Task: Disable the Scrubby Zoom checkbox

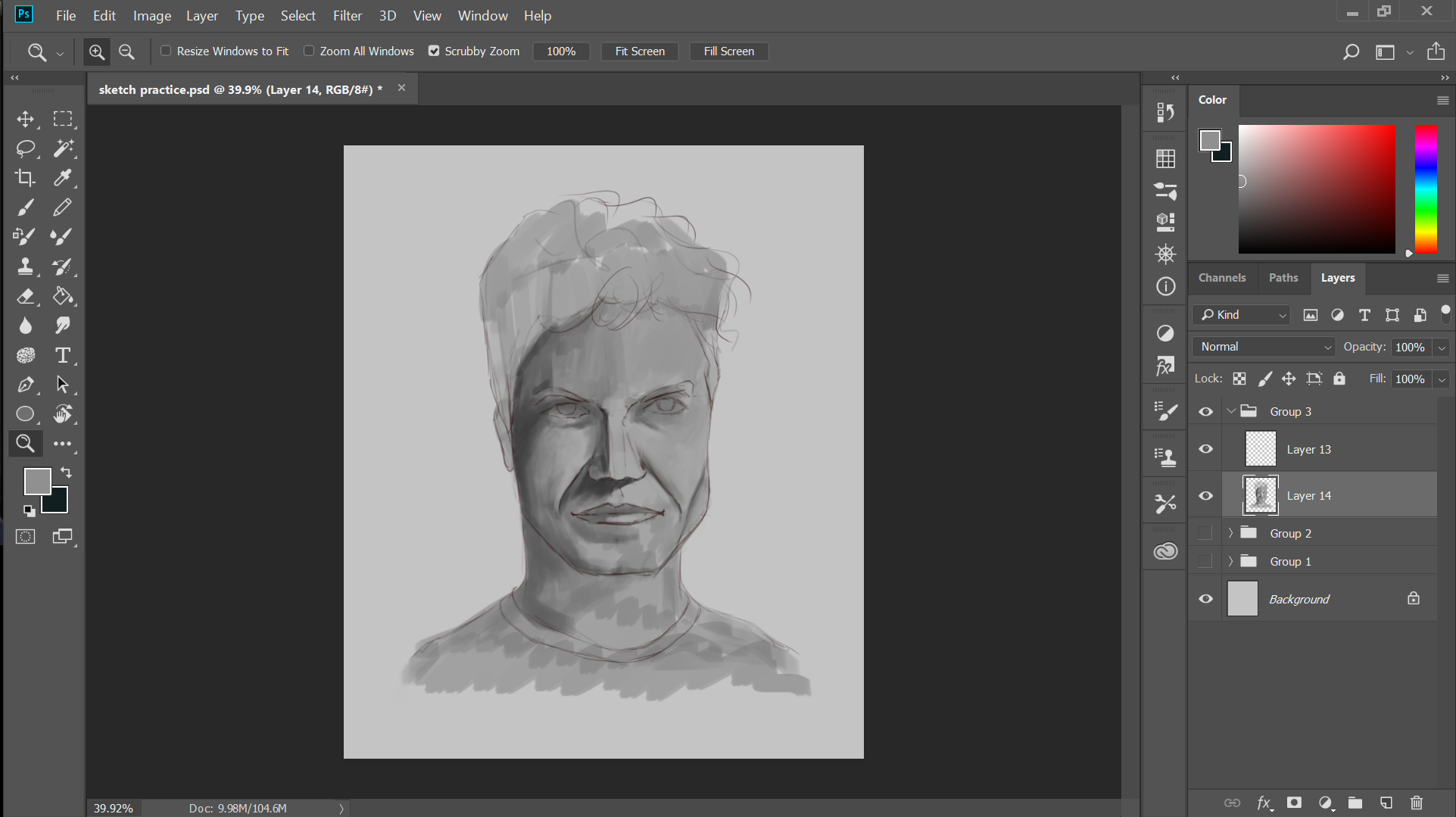Action: coord(434,51)
